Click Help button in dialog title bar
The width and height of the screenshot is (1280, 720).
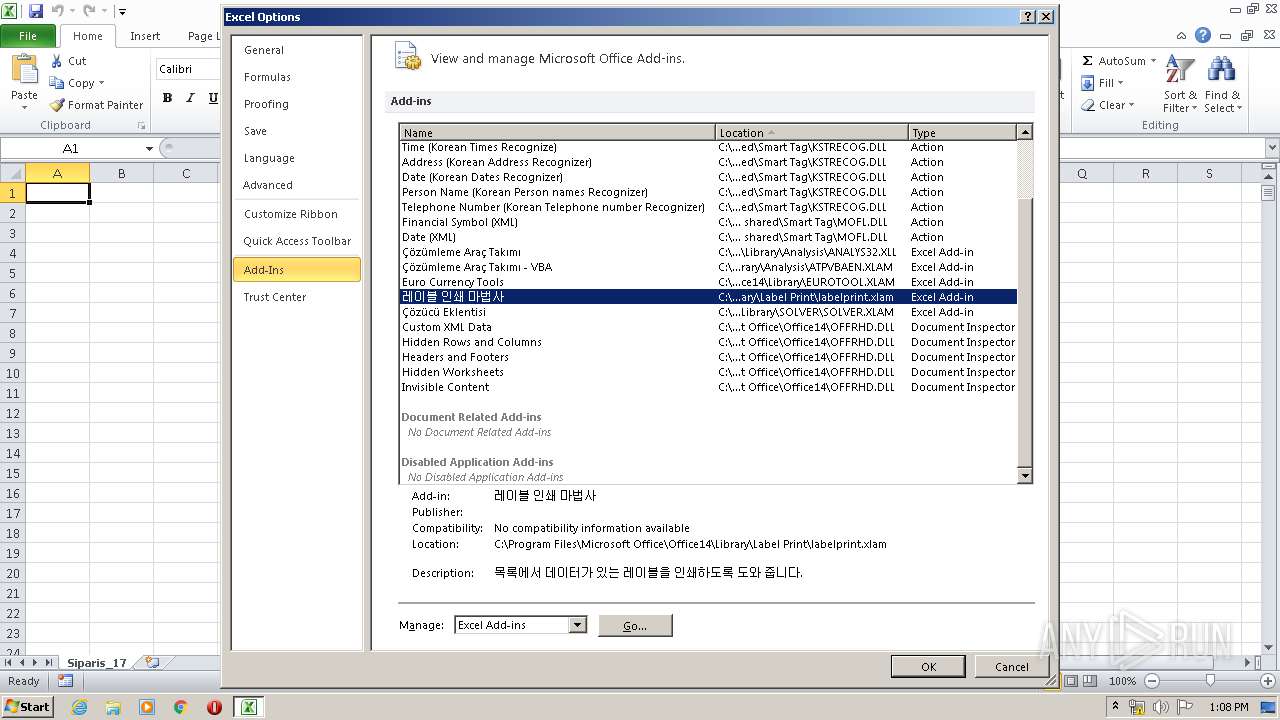pyautogui.click(x=1027, y=17)
